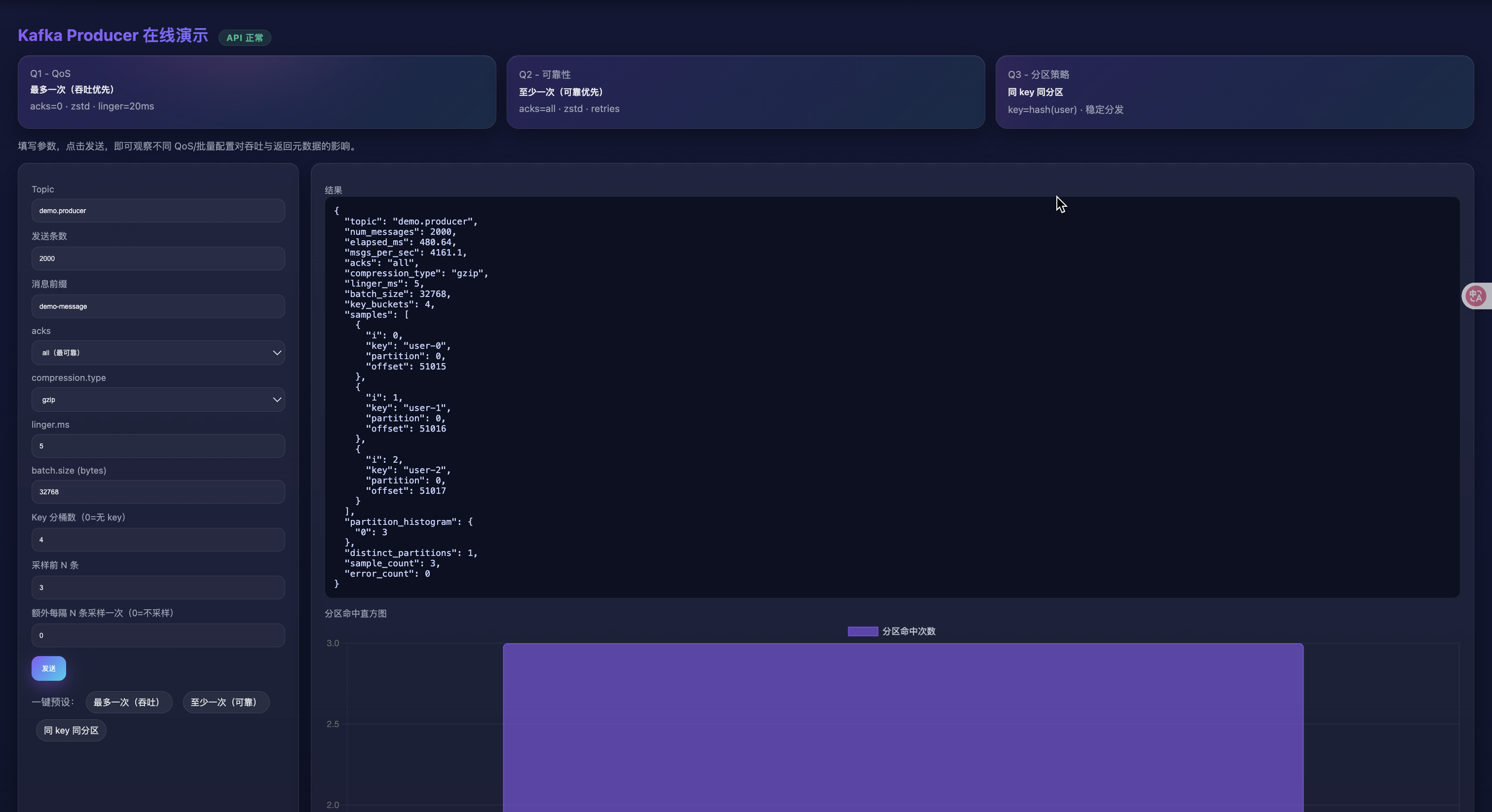The width and height of the screenshot is (1492, 812).
Task: Focus the Key 分桶数 input field
Action: 157,540
